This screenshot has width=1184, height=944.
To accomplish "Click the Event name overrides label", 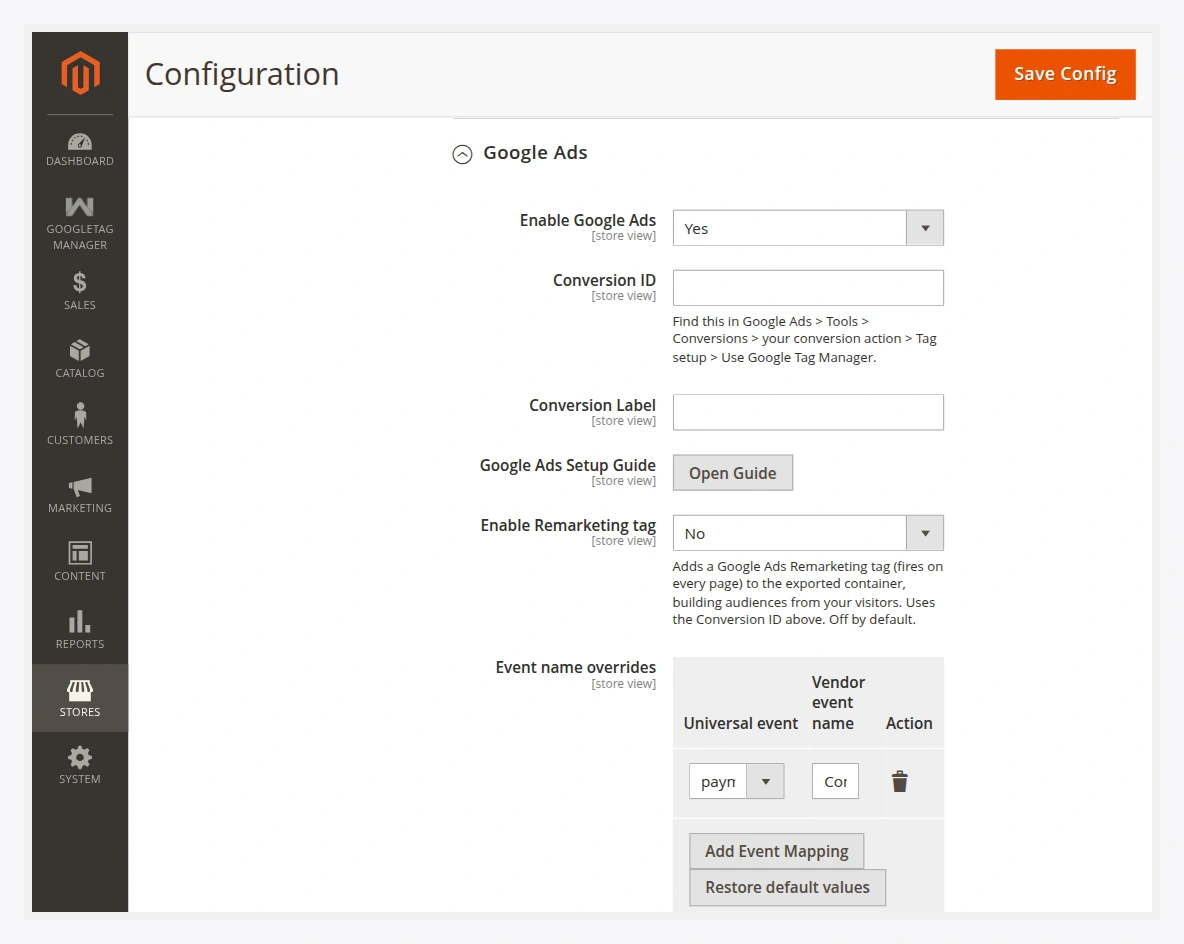I will tap(575, 668).
